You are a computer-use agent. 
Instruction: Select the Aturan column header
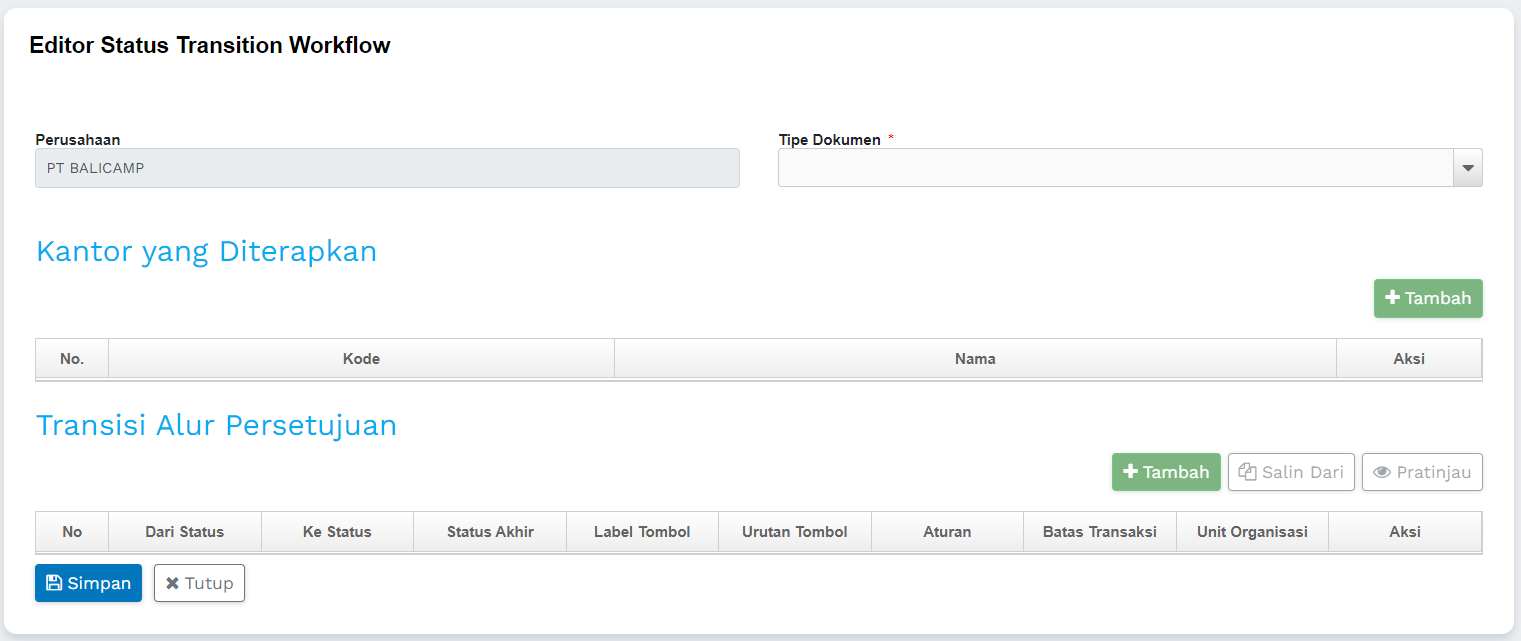947,532
